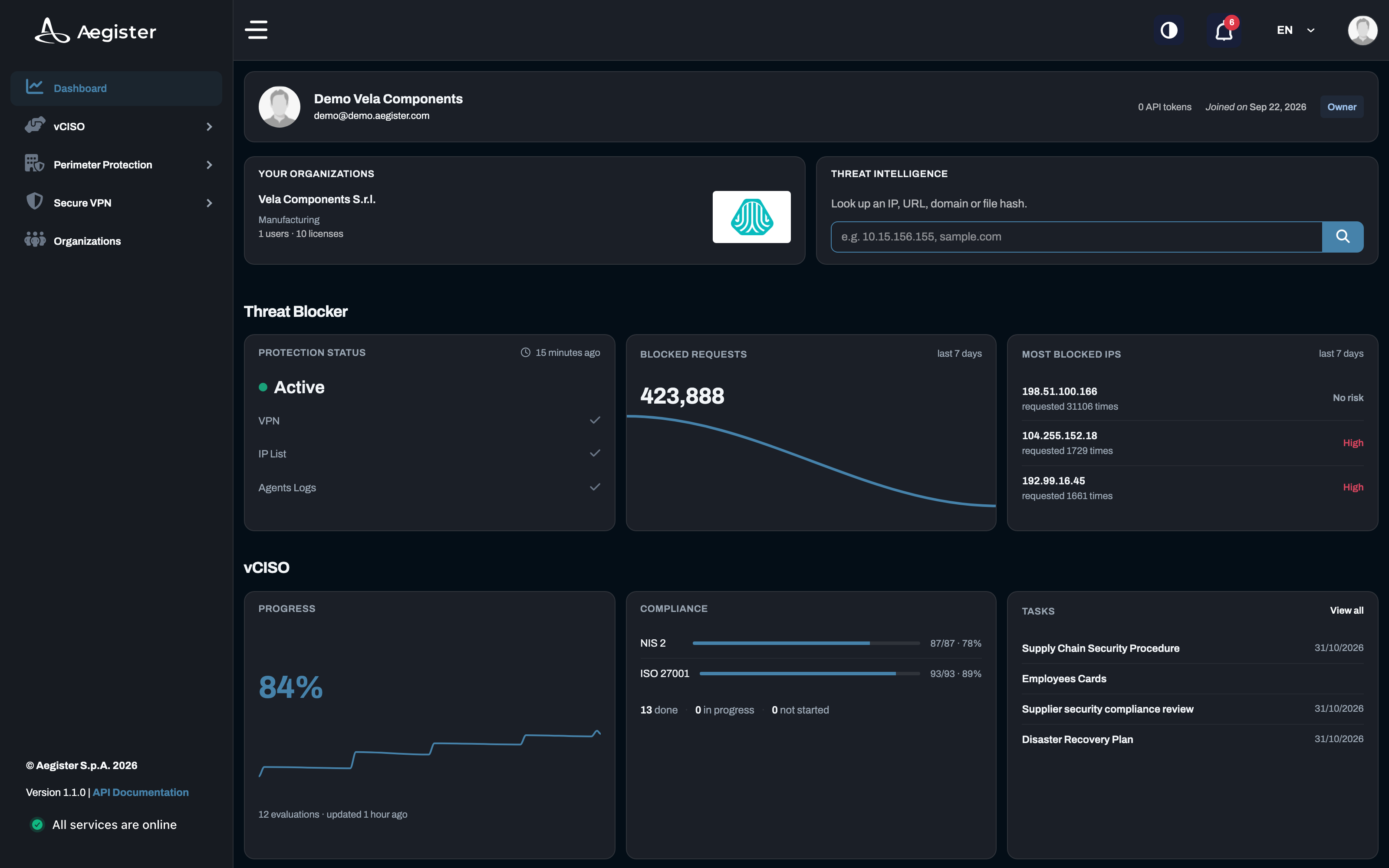This screenshot has height=868, width=1389.
Task: Open the notifications bell
Action: tap(1224, 31)
